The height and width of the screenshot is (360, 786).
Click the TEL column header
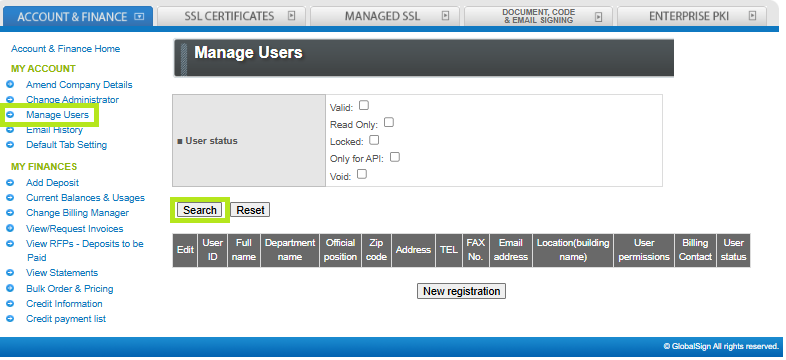click(449, 250)
